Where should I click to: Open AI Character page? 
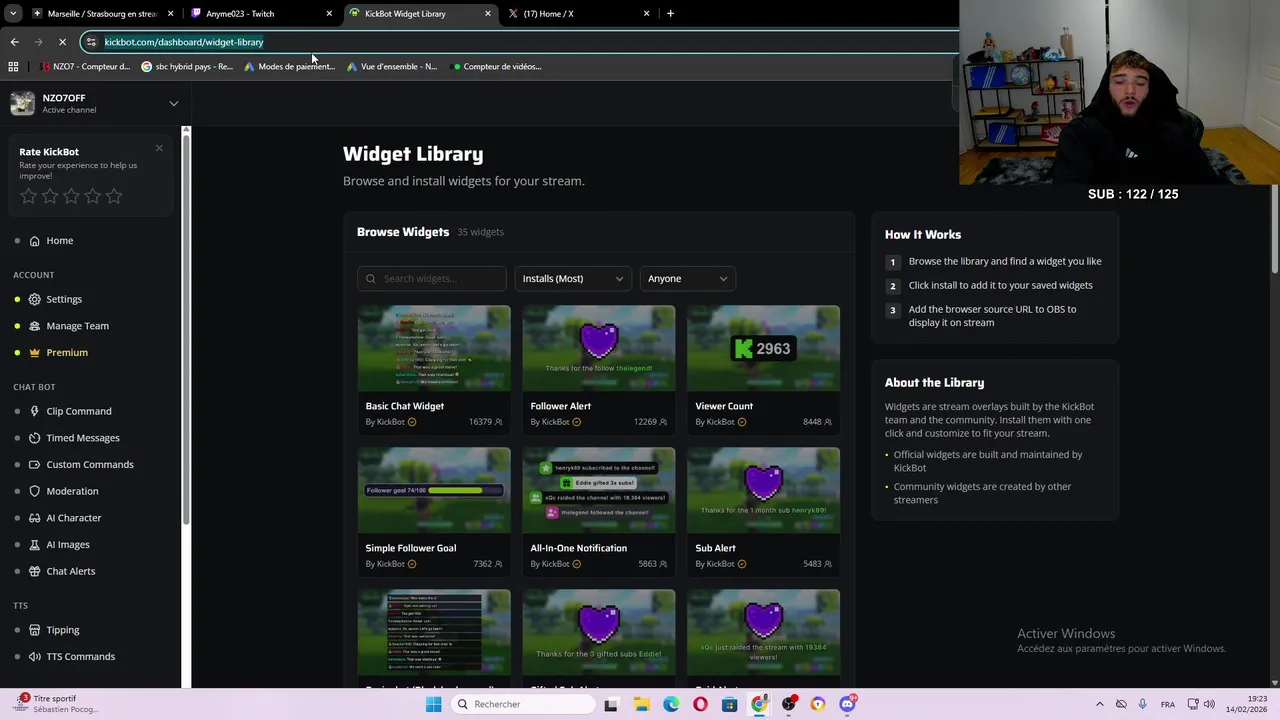(x=65, y=518)
